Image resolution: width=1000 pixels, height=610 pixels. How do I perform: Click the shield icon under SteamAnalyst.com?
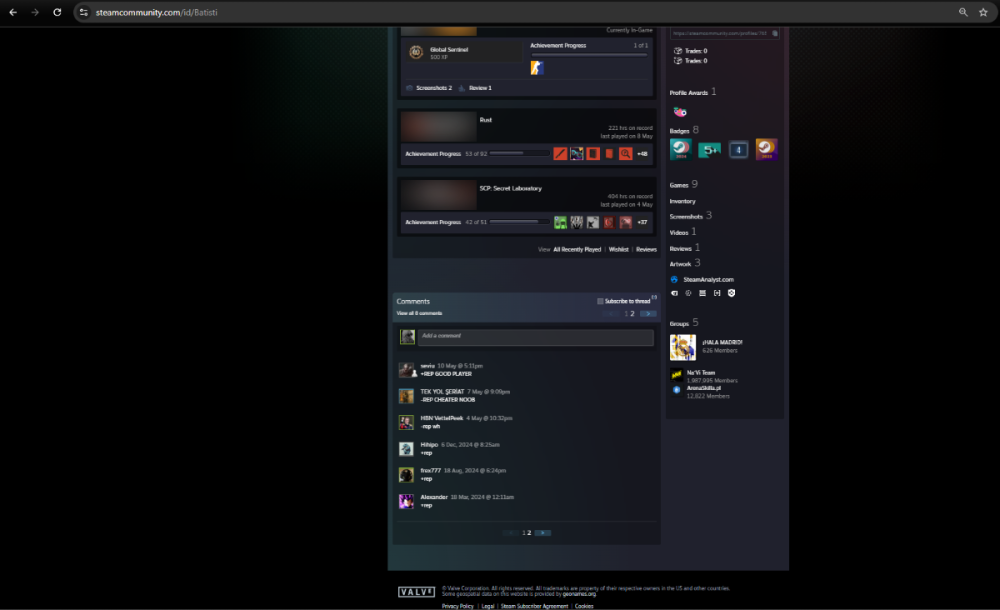[732, 293]
